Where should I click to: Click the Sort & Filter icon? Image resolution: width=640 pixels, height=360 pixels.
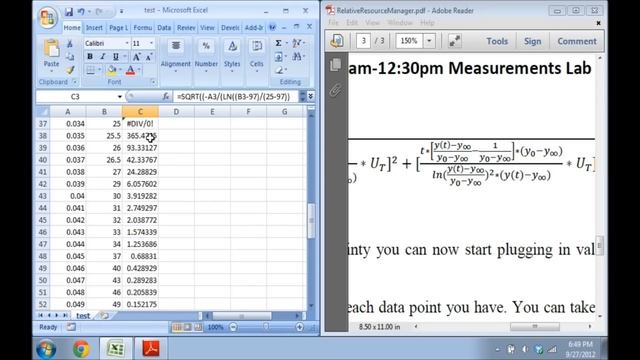point(297,43)
